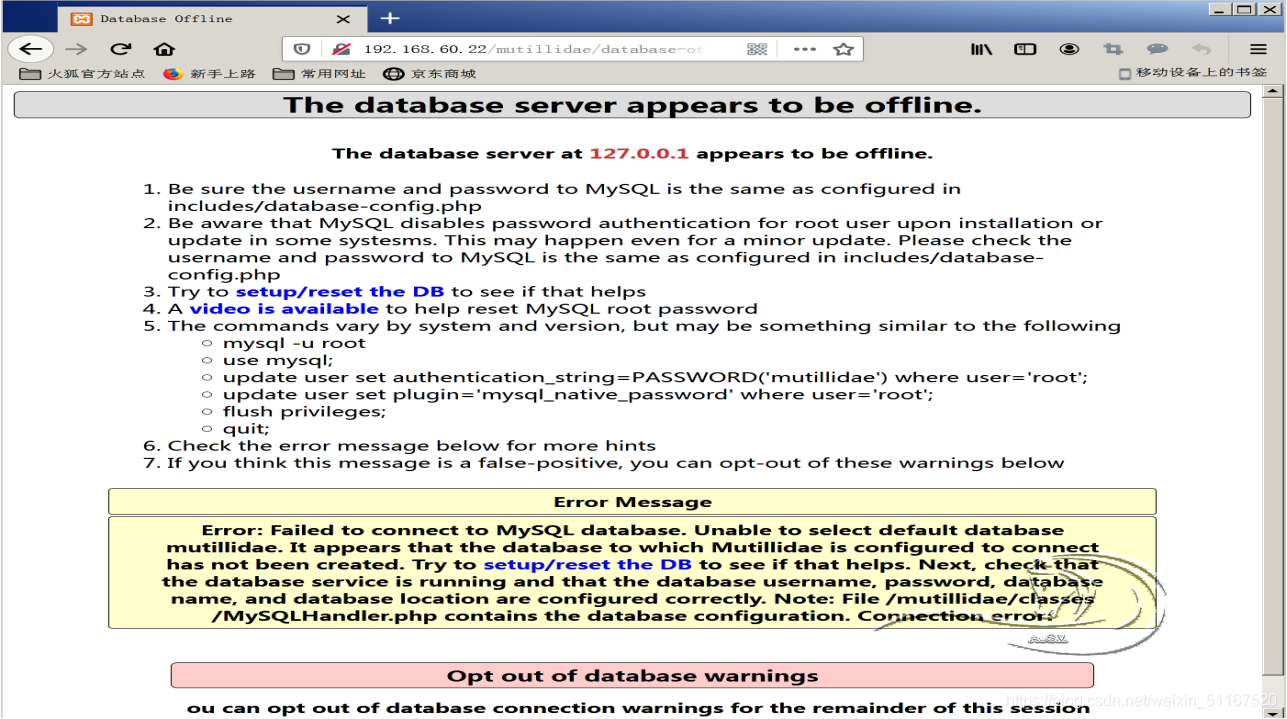Click the update user set authentication_string line

[655, 378]
